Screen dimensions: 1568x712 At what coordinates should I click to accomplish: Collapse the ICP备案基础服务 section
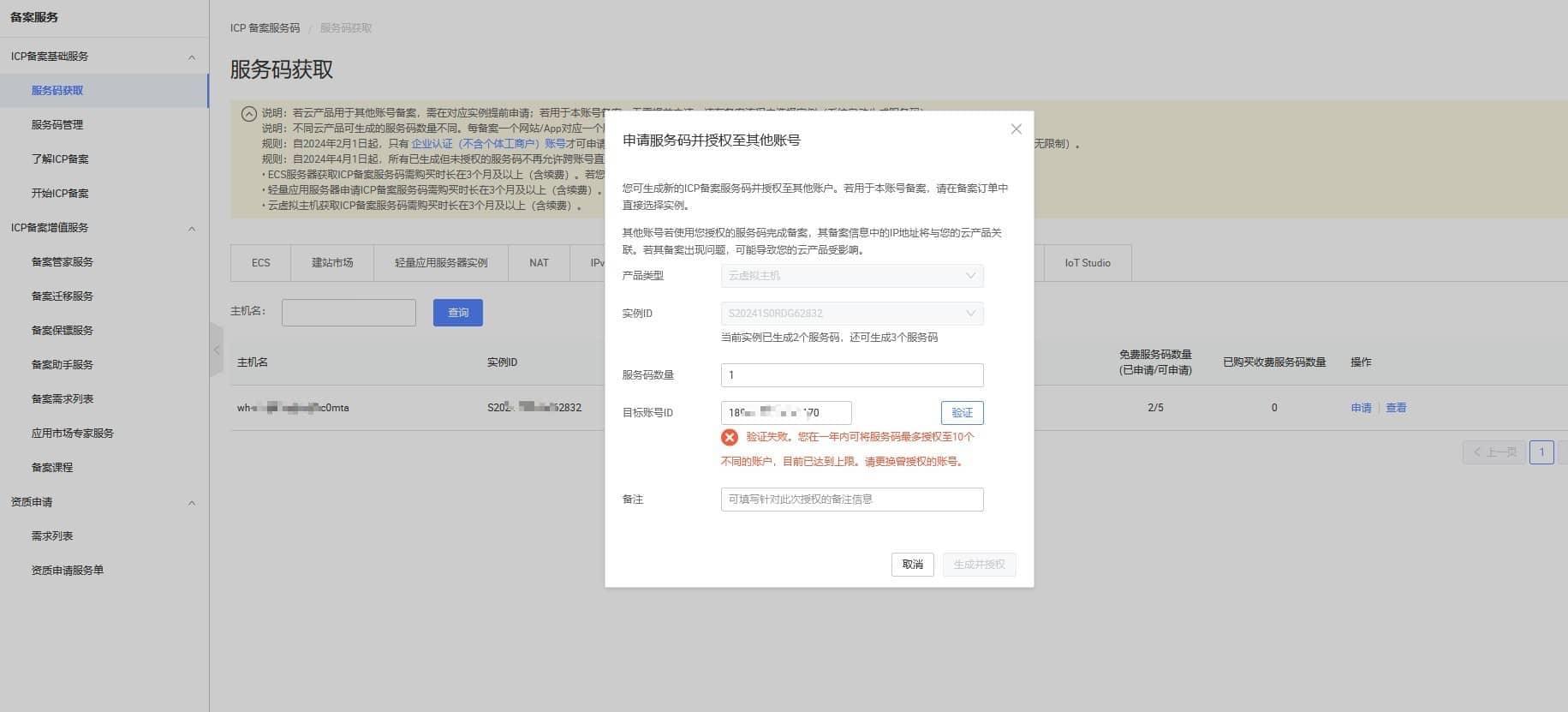click(191, 57)
